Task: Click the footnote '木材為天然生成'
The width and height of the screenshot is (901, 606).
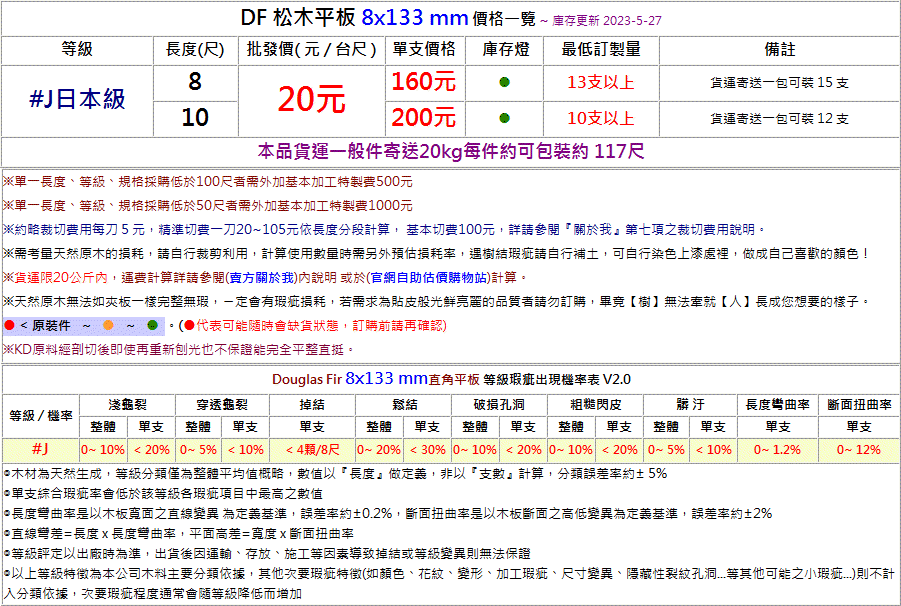Action: pyautogui.click(x=335, y=474)
